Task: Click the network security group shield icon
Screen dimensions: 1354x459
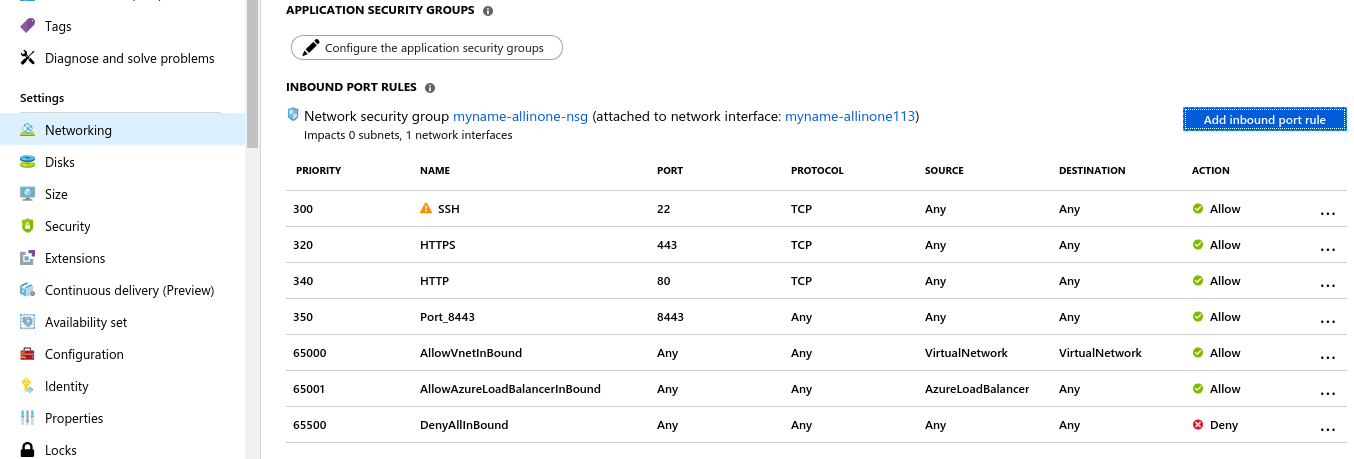Action: [x=293, y=116]
